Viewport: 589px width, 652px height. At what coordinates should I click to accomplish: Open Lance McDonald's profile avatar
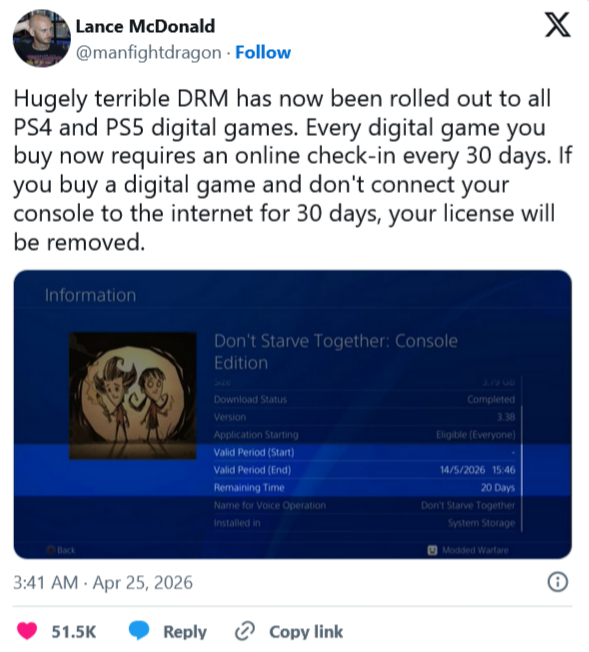(42, 38)
